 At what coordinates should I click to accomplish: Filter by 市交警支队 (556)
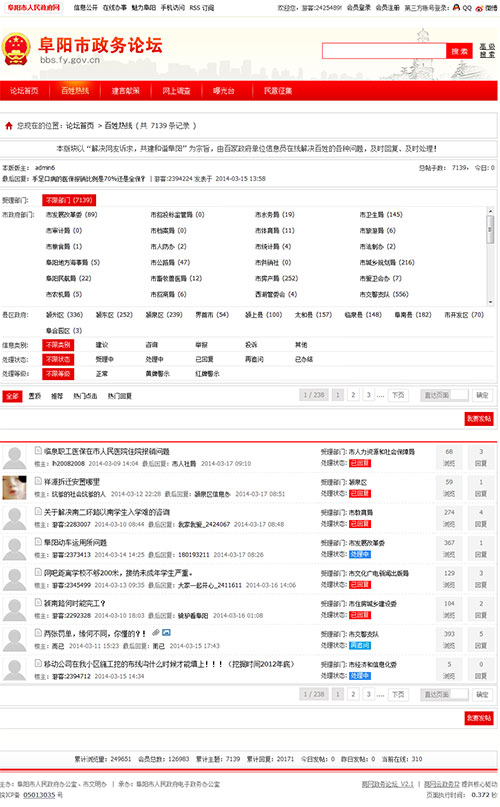tap(384, 294)
